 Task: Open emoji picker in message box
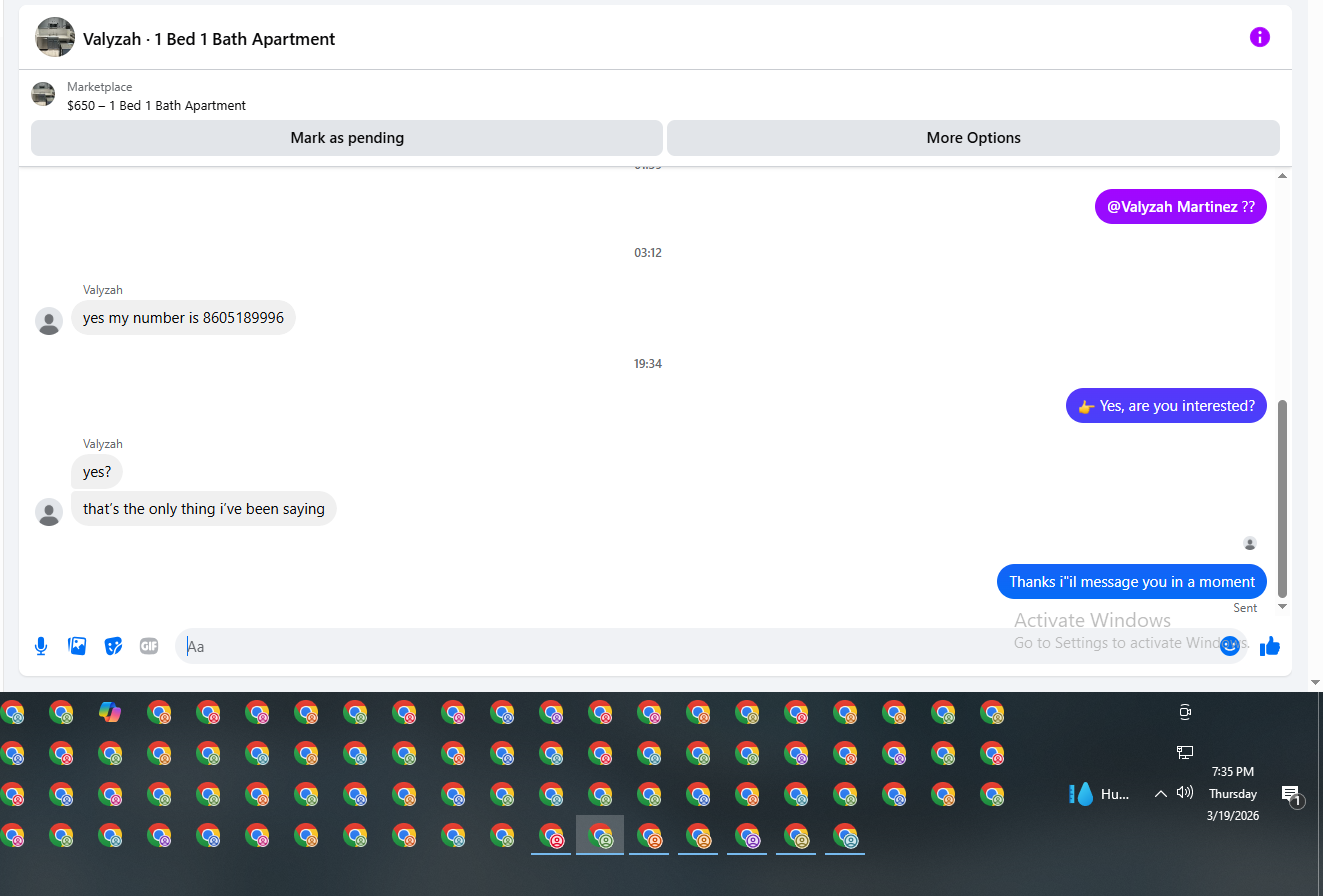[x=1230, y=646]
